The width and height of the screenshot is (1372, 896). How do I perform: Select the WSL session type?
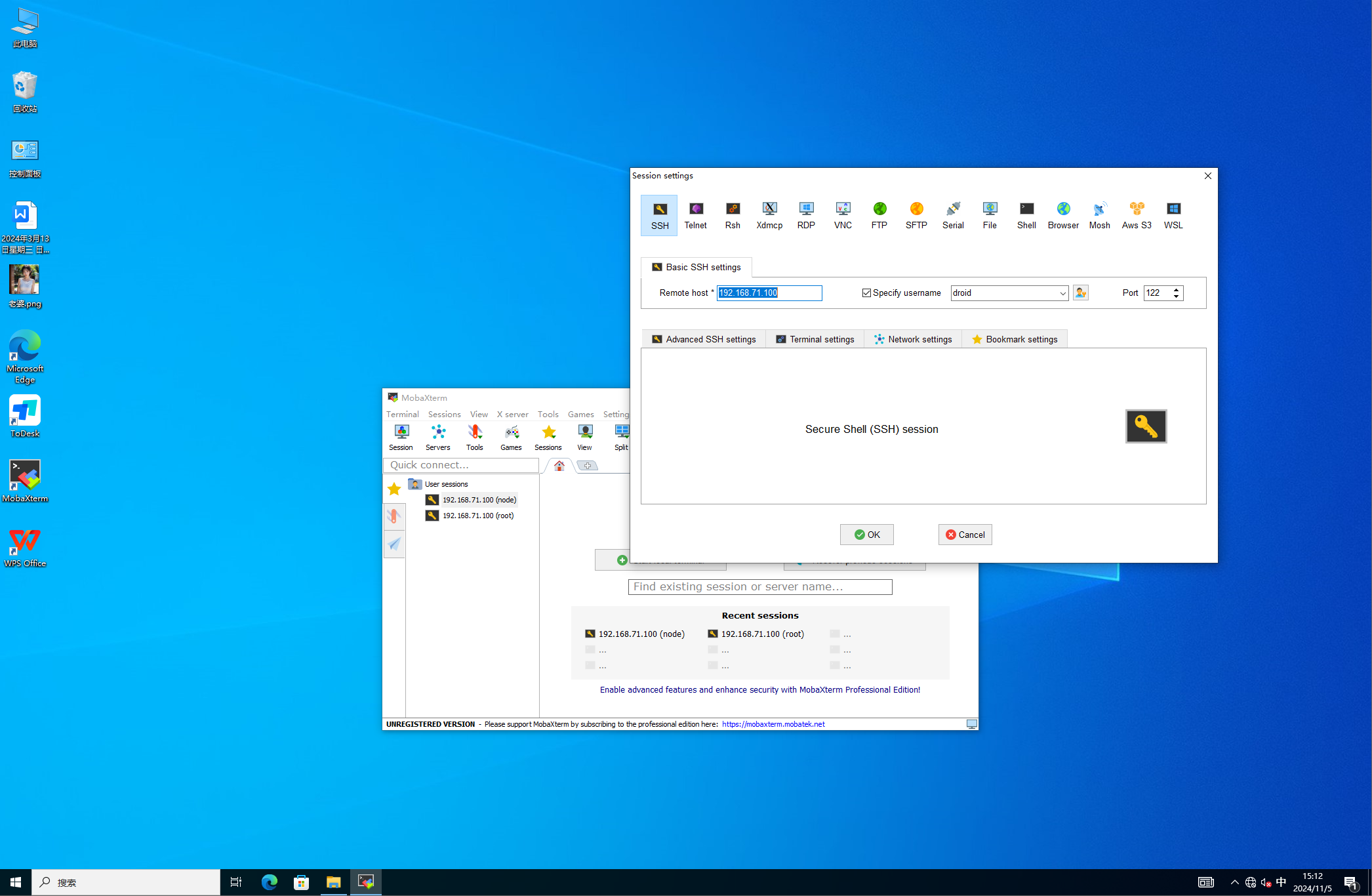coord(1173,215)
